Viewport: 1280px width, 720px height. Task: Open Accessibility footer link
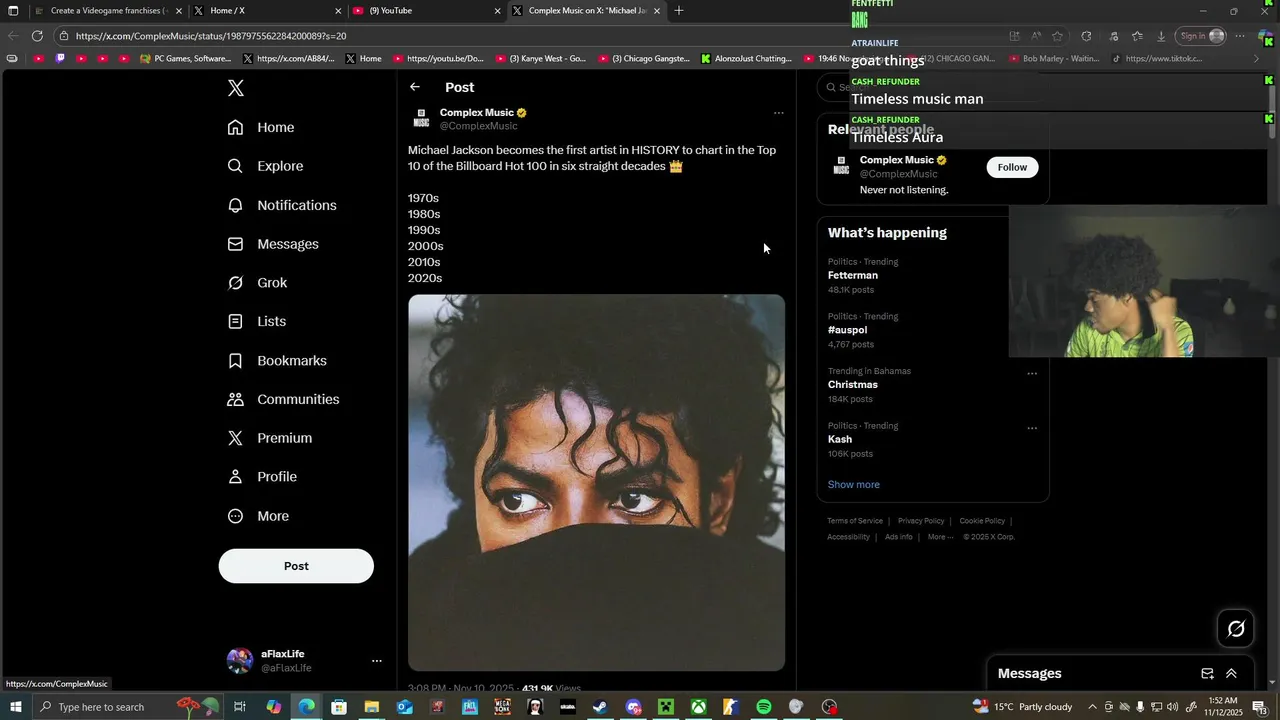click(x=848, y=537)
